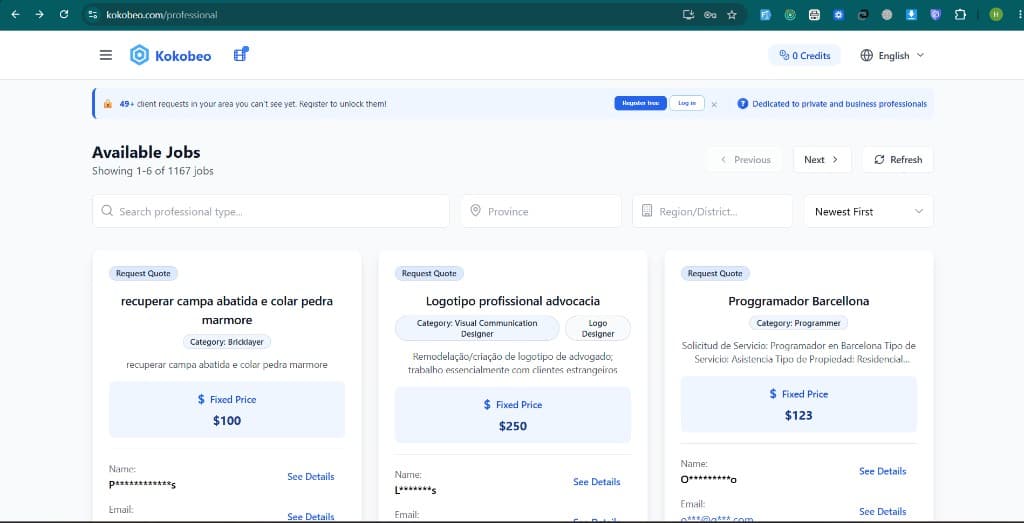This screenshot has height=523, width=1024.
Task: Click the Kokobeo hexagon logo
Action: coord(139,55)
